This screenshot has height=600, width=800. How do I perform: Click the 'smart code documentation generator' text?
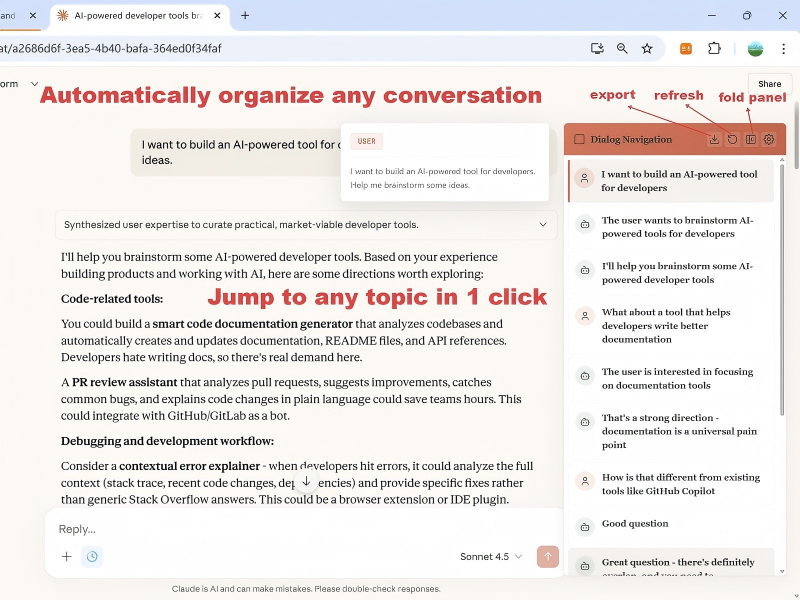(253, 324)
